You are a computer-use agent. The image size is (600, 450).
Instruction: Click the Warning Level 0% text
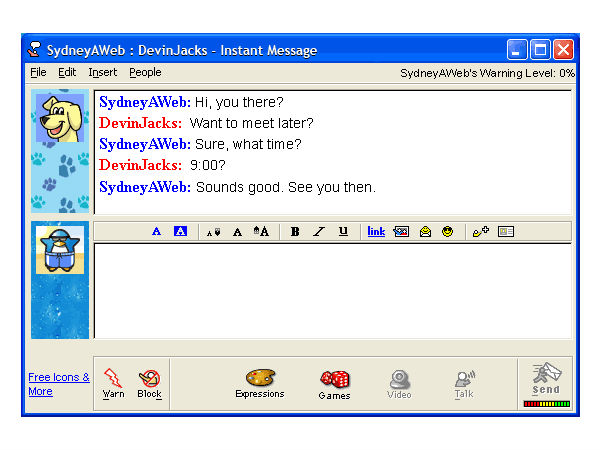pos(487,73)
